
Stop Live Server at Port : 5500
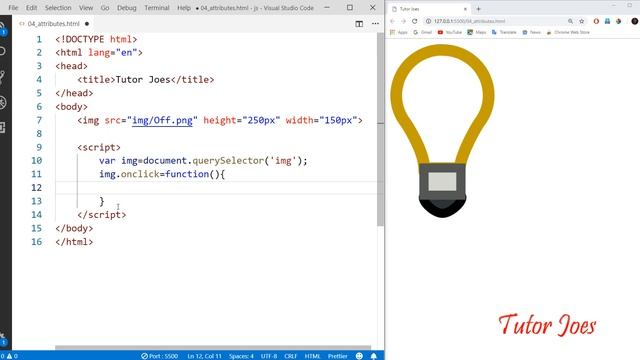tap(160, 356)
